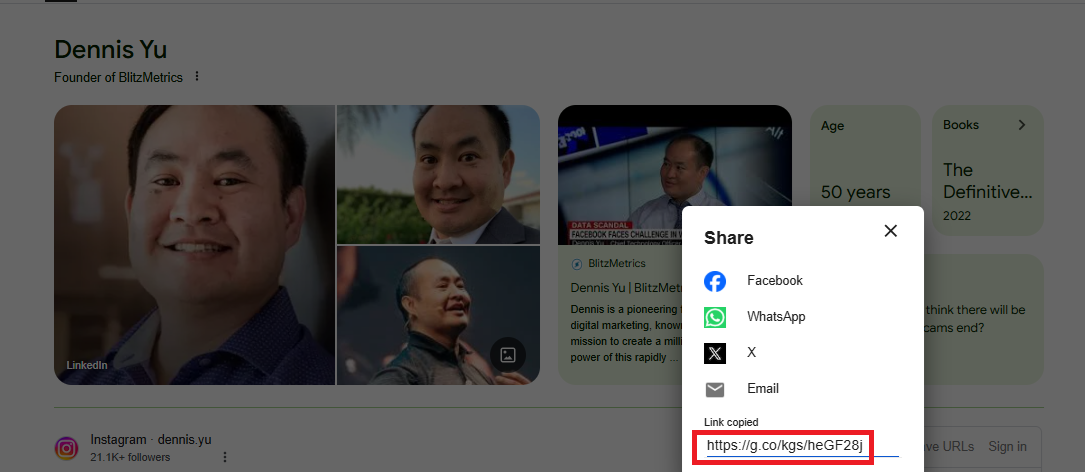This screenshot has width=1085, height=472.
Task: Click the LinkedIn caption on main photo
Action: tap(87, 365)
